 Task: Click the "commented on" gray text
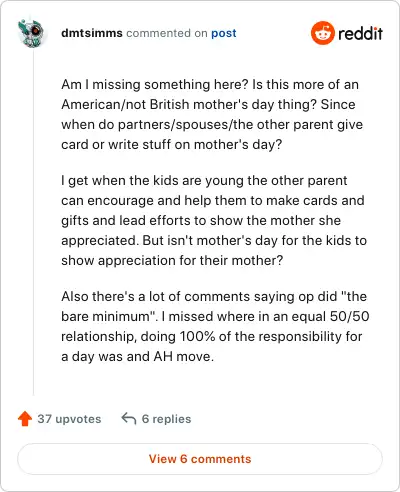click(x=167, y=33)
